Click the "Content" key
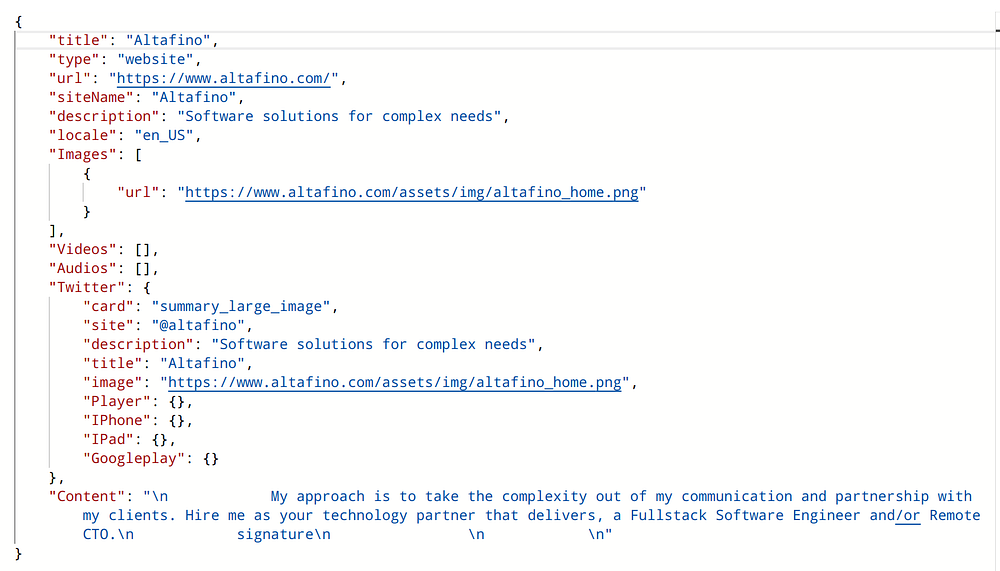1000x571 pixels. click(x=87, y=496)
